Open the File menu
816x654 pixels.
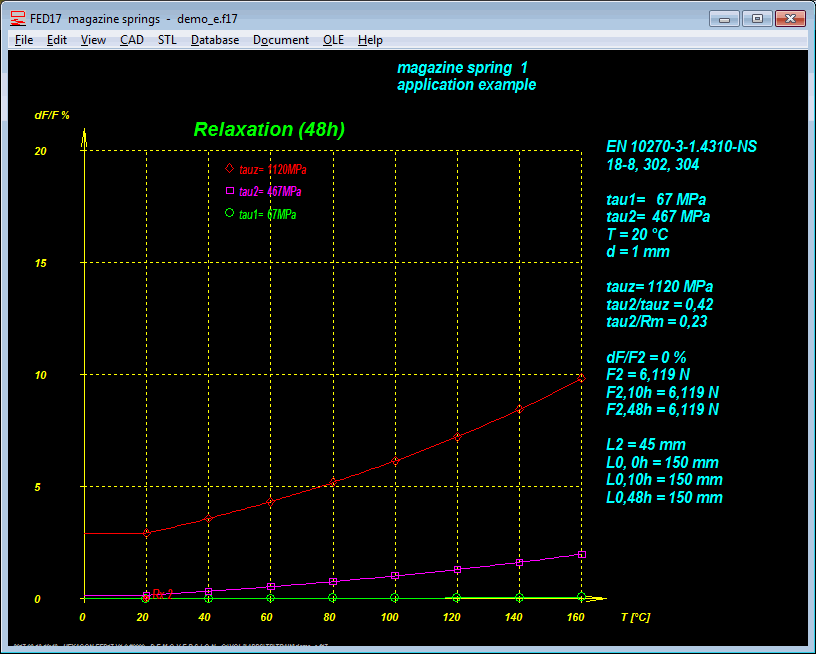click(24, 40)
